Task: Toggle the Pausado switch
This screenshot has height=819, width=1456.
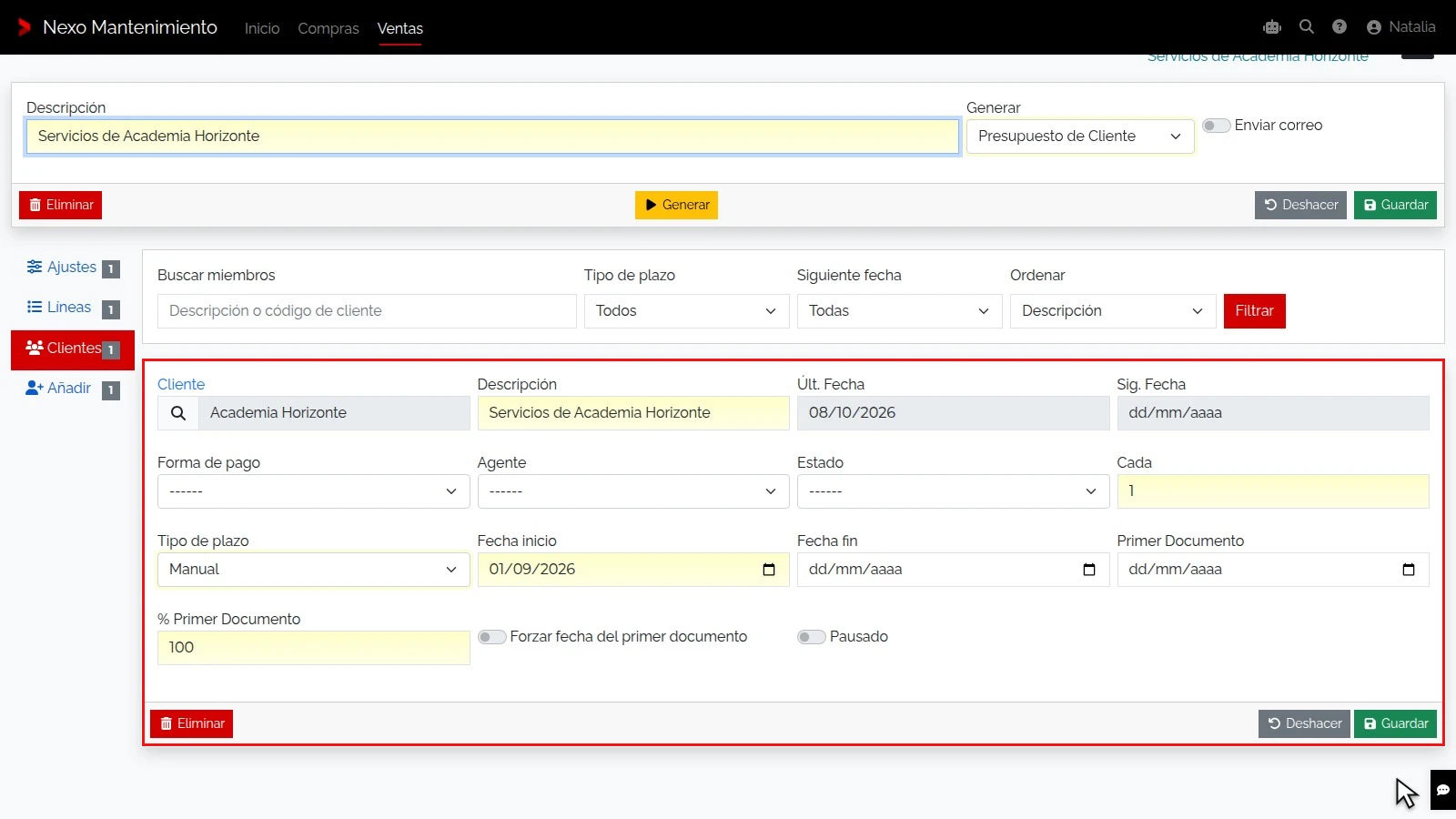Action: point(812,637)
